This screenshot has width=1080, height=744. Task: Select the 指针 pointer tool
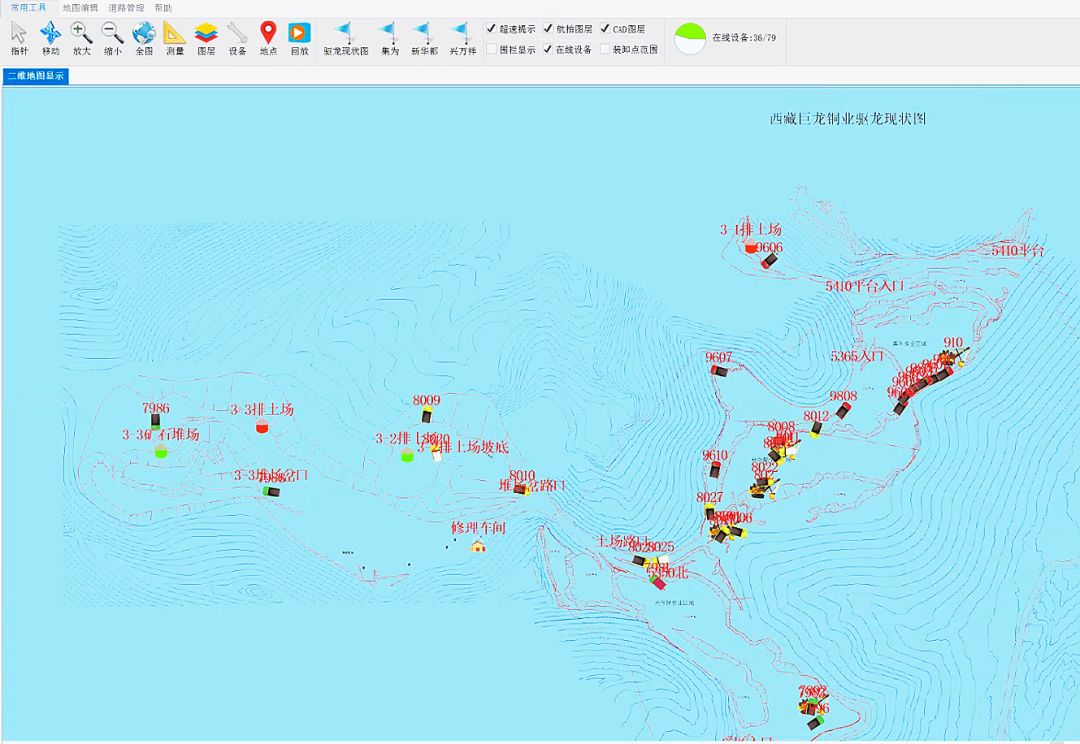tap(19, 39)
